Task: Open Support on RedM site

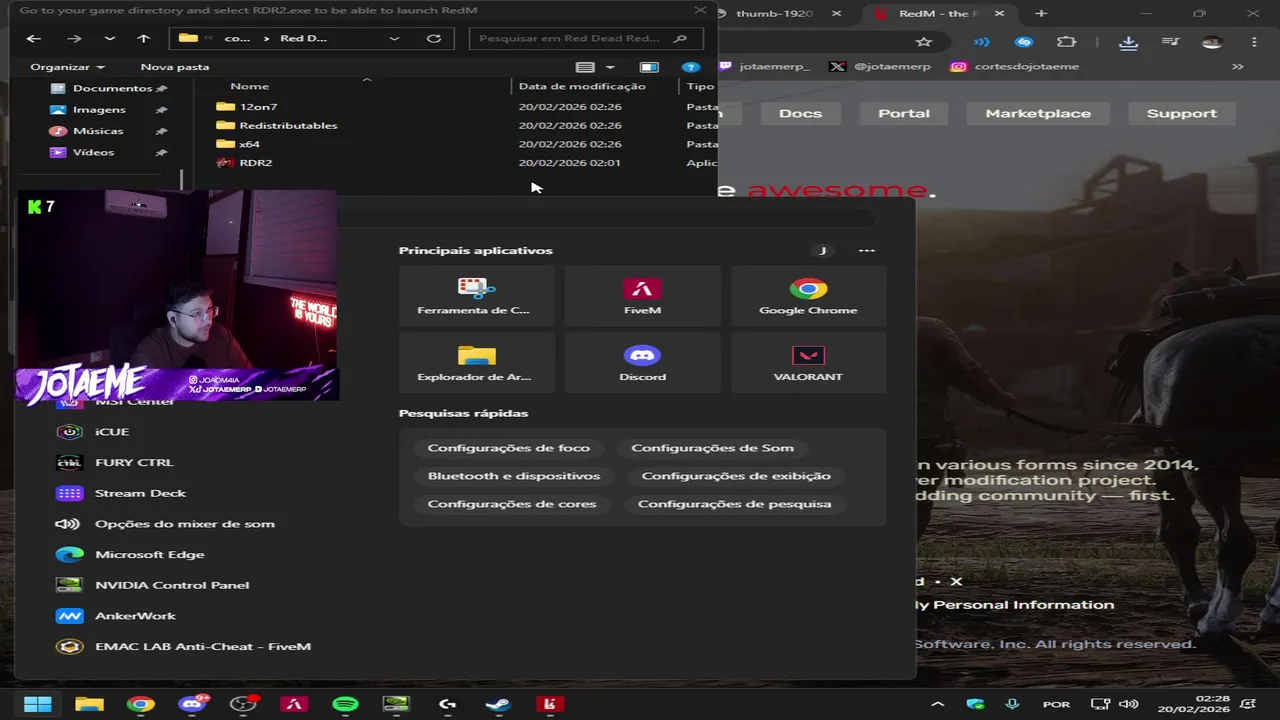Action: pos(1181,113)
